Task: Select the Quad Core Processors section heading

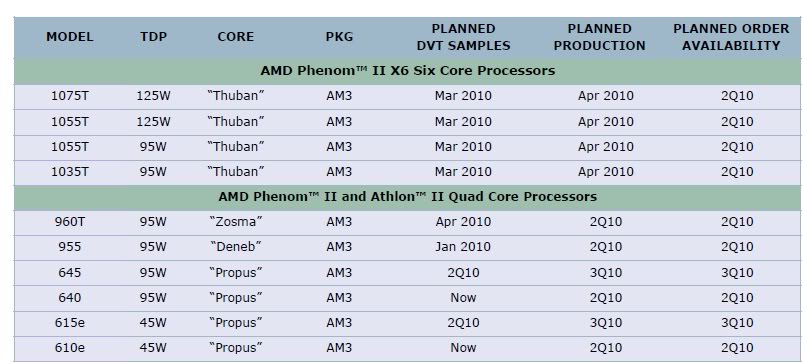Action: (x=408, y=197)
